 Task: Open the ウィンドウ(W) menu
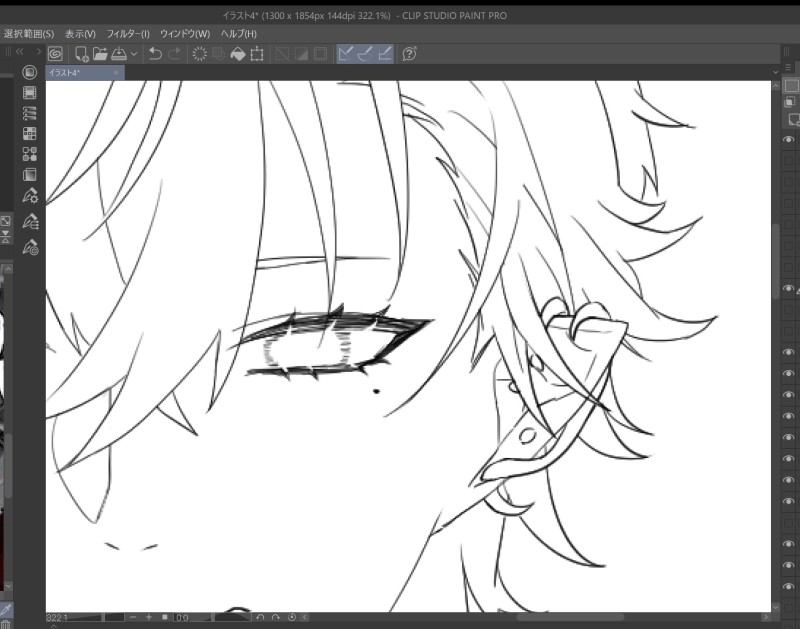coord(185,34)
